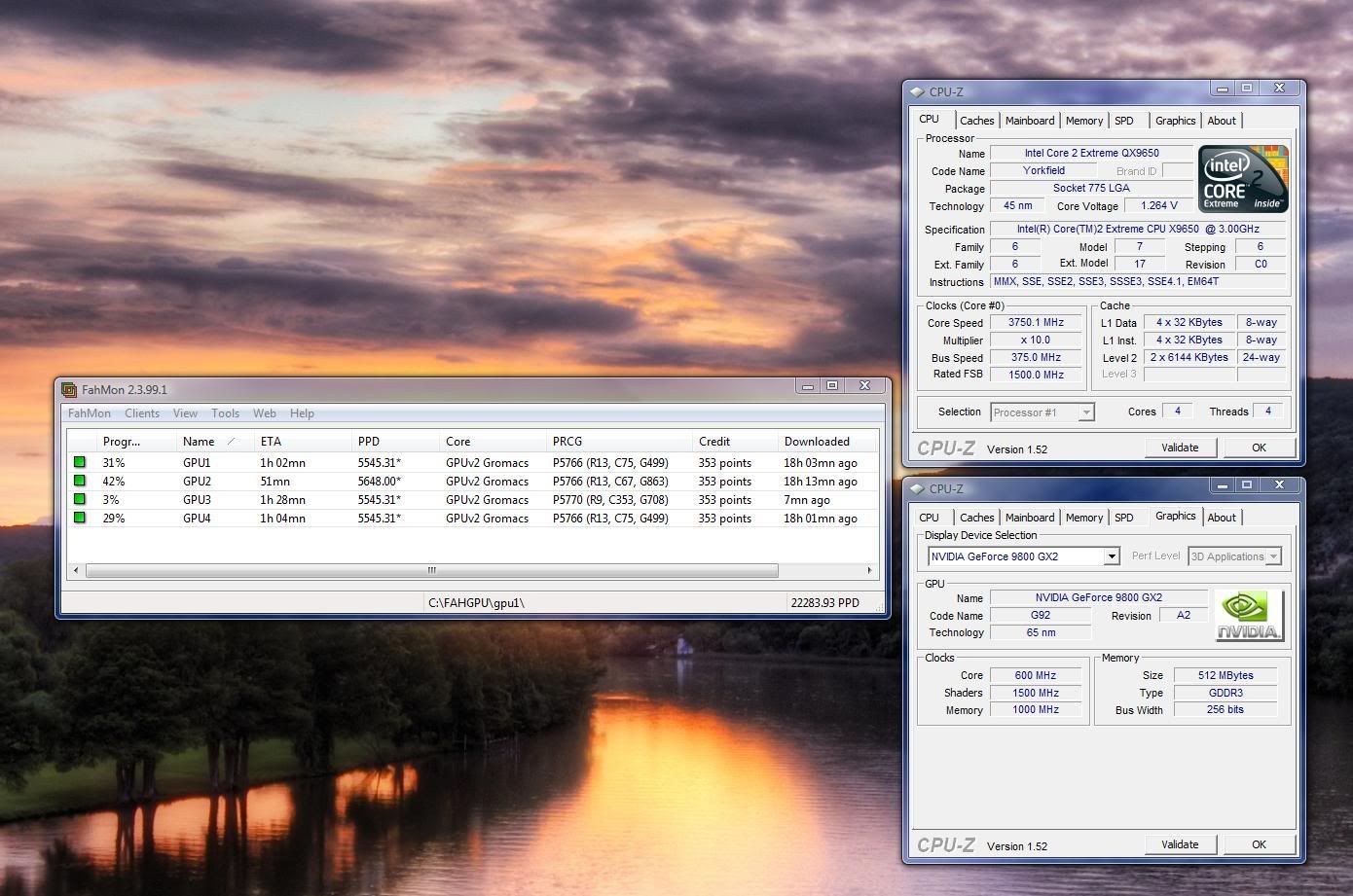Open the Clients menu in FahMon
This screenshot has width=1353, height=896.
coord(142,413)
